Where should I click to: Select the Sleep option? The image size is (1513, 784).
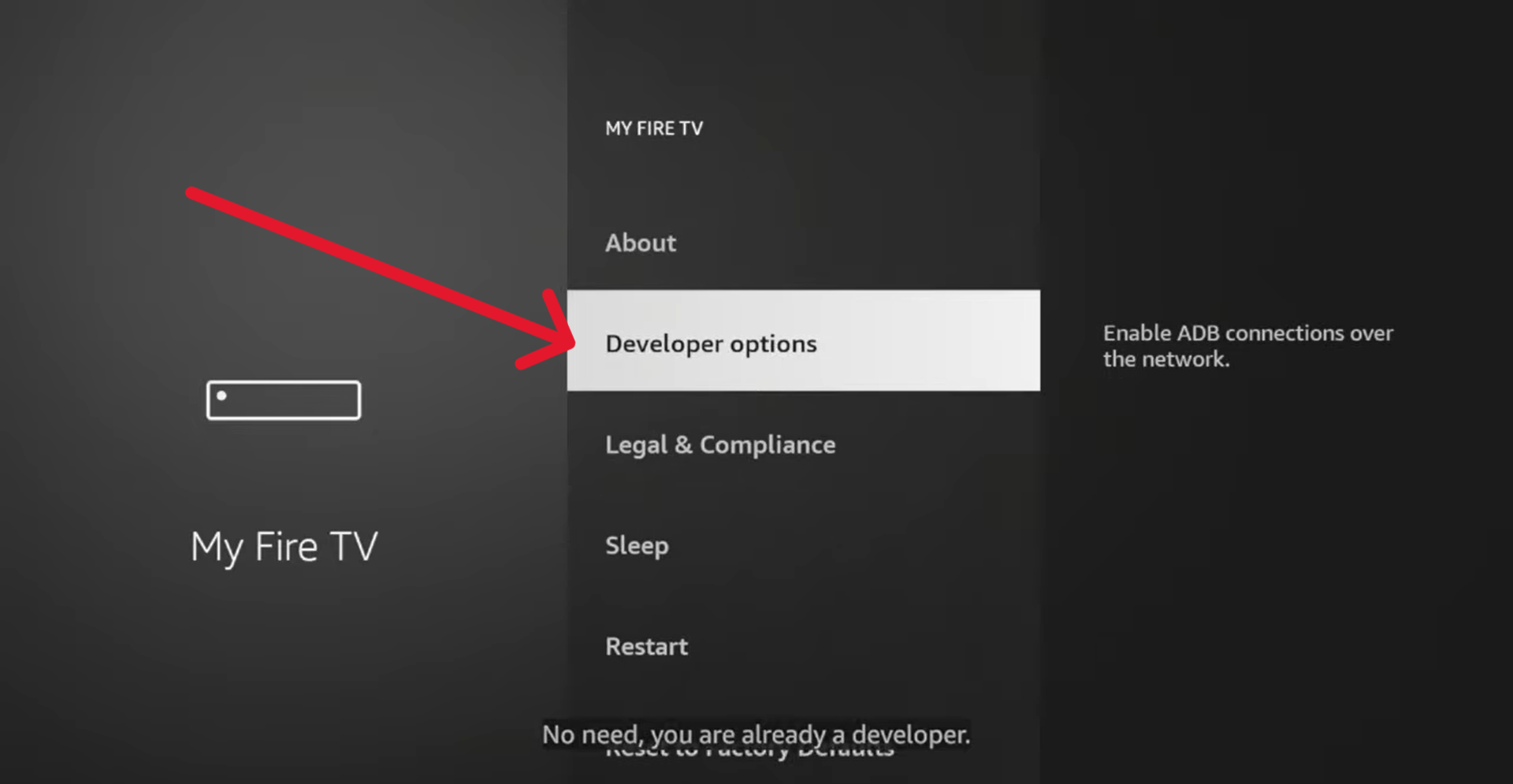(x=637, y=544)
